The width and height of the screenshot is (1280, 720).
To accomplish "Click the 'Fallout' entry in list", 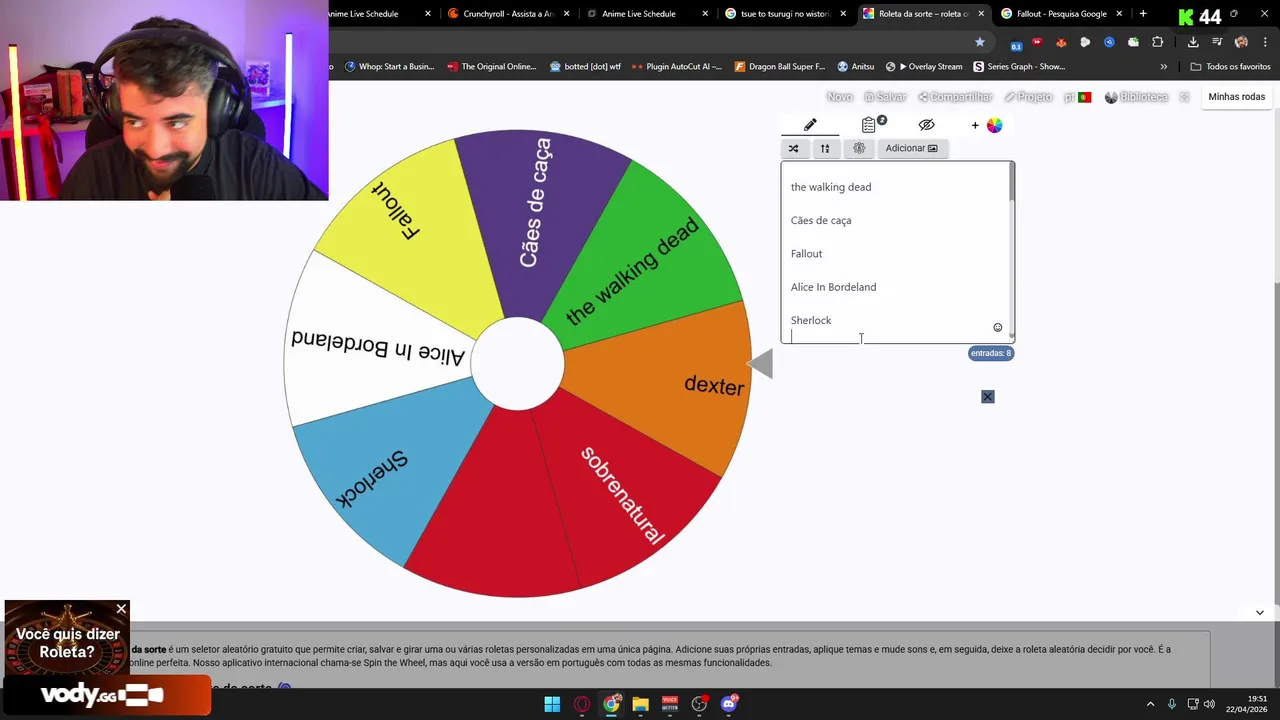I will [806, 254].
